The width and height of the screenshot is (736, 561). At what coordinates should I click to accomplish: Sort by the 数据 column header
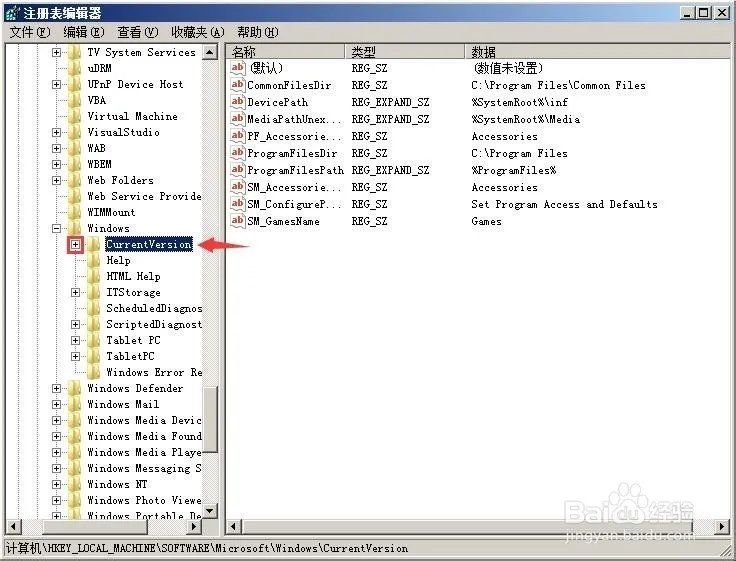598,52
